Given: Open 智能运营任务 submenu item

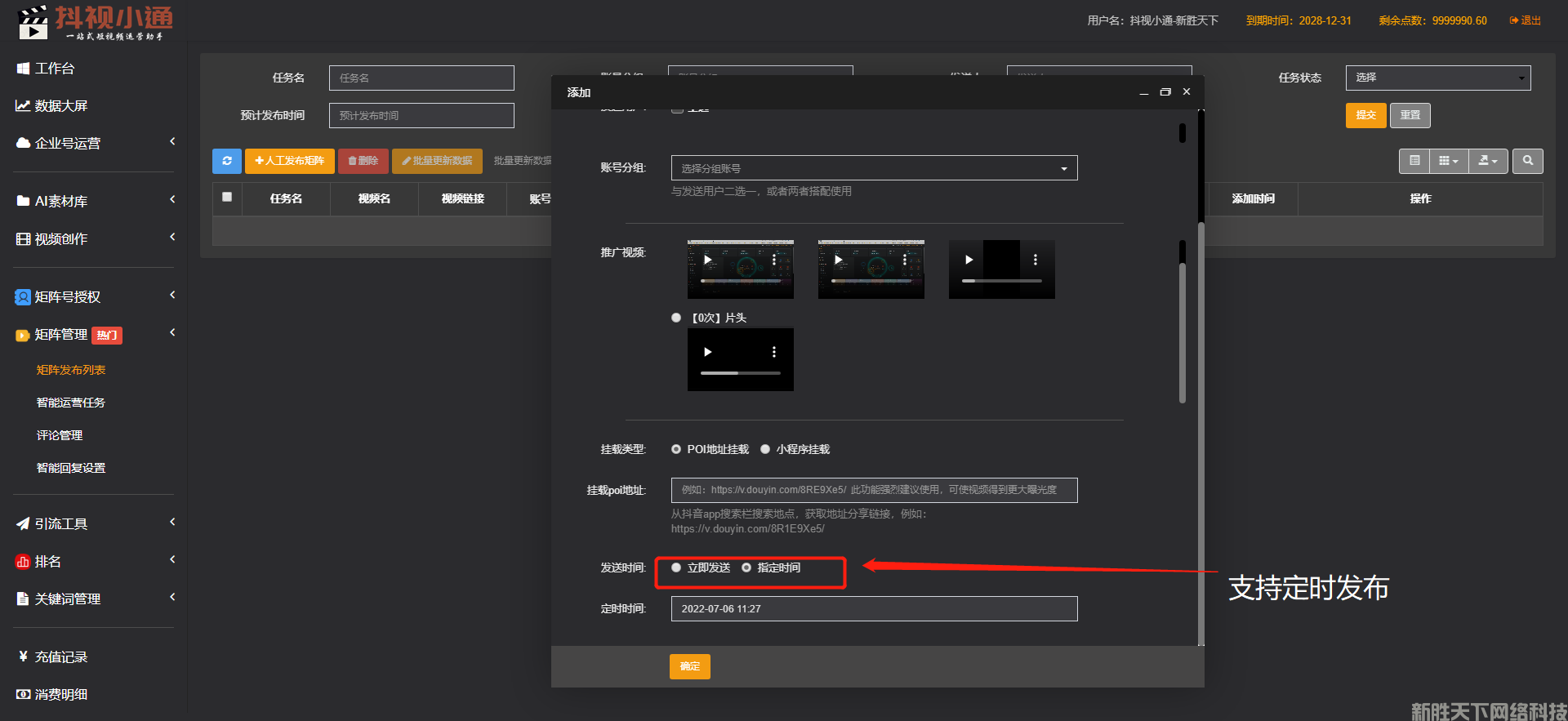Looking at the screenshot, I should pos(71,403).
